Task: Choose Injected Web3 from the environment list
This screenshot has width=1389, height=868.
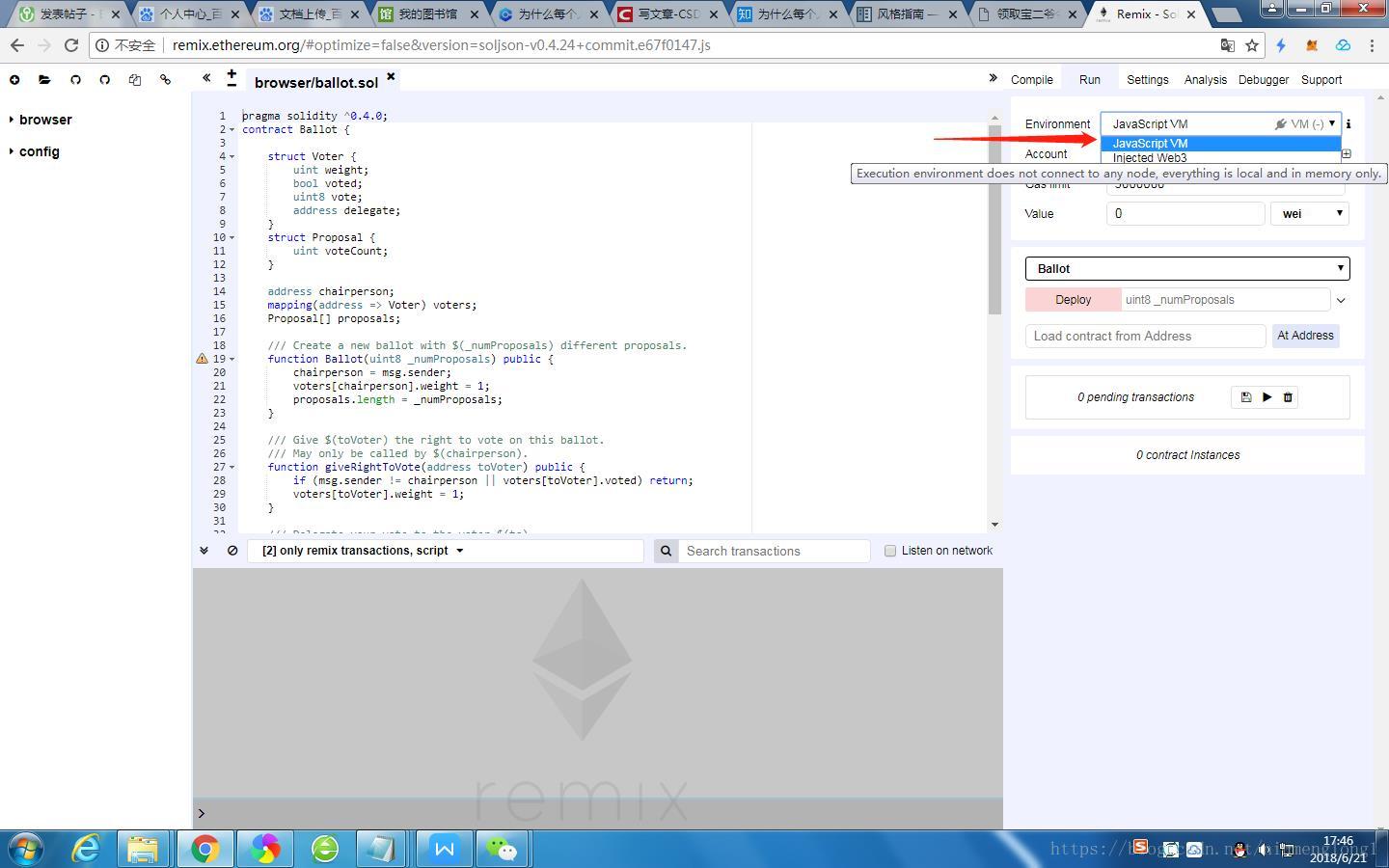Action: [1221, 157]
